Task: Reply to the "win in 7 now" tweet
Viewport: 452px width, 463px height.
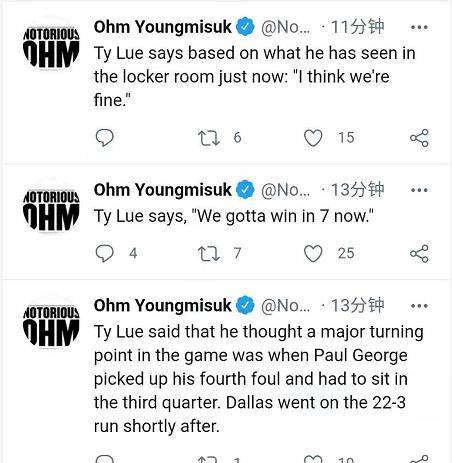Action: (105, 253)
